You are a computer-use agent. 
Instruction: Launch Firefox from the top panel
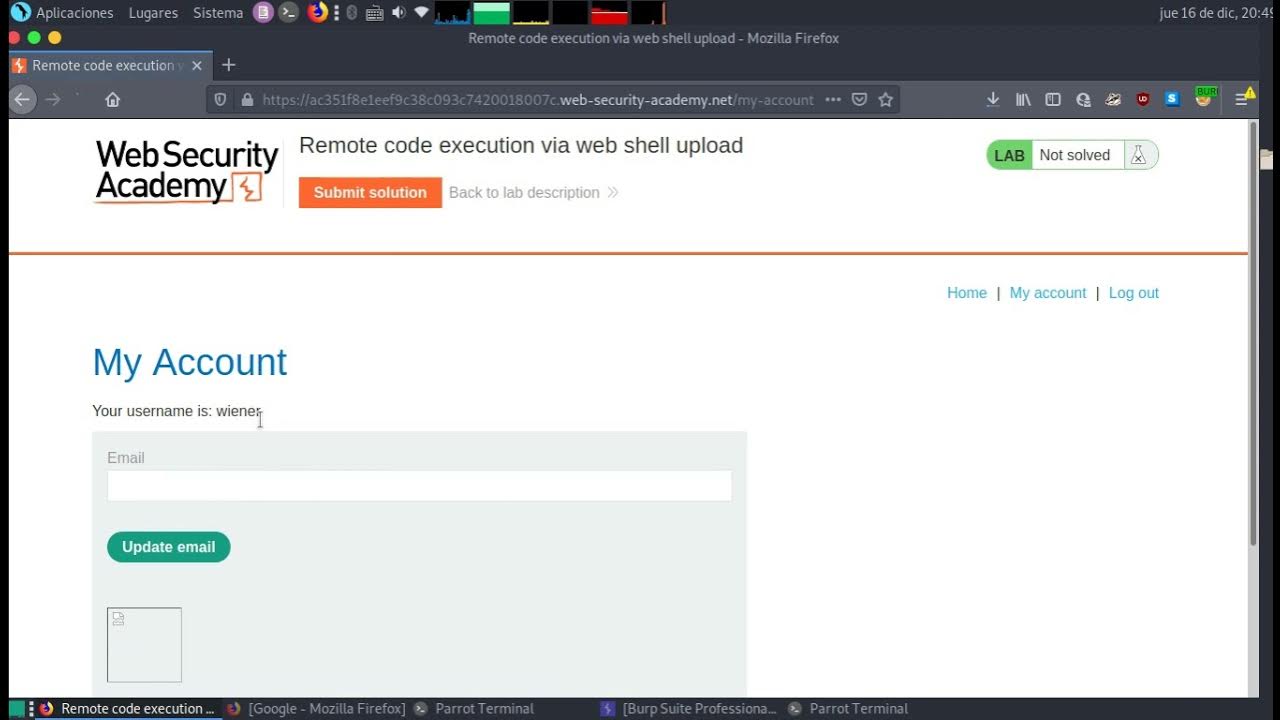point(318,13)
